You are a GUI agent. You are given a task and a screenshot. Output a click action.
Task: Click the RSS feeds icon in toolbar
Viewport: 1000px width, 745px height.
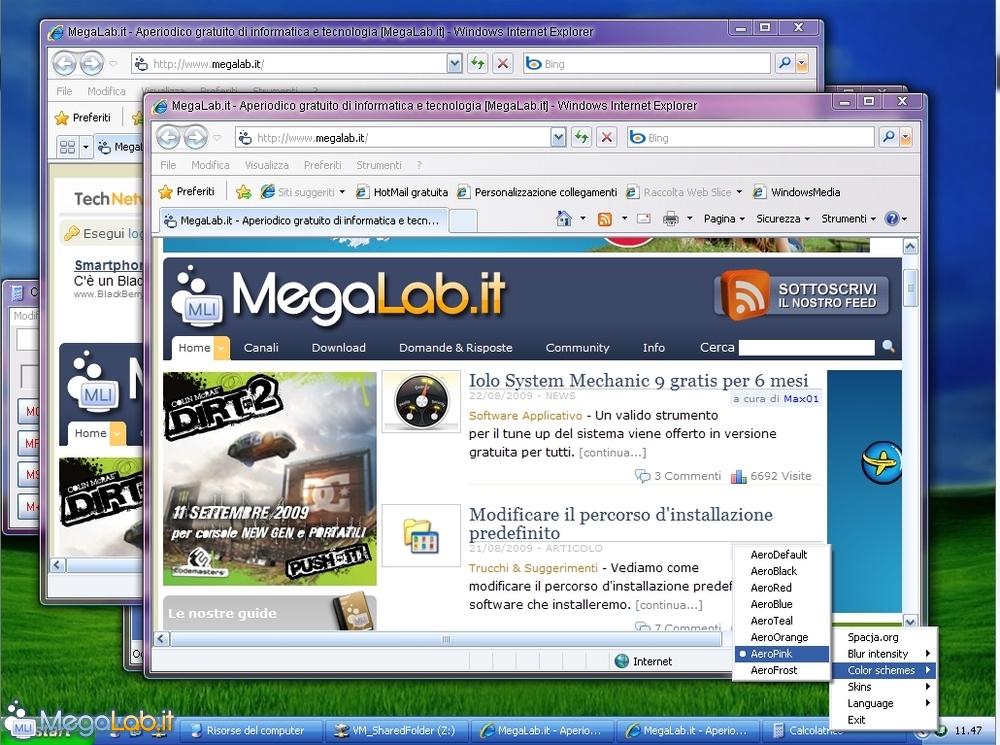click(x=604, y=219)
